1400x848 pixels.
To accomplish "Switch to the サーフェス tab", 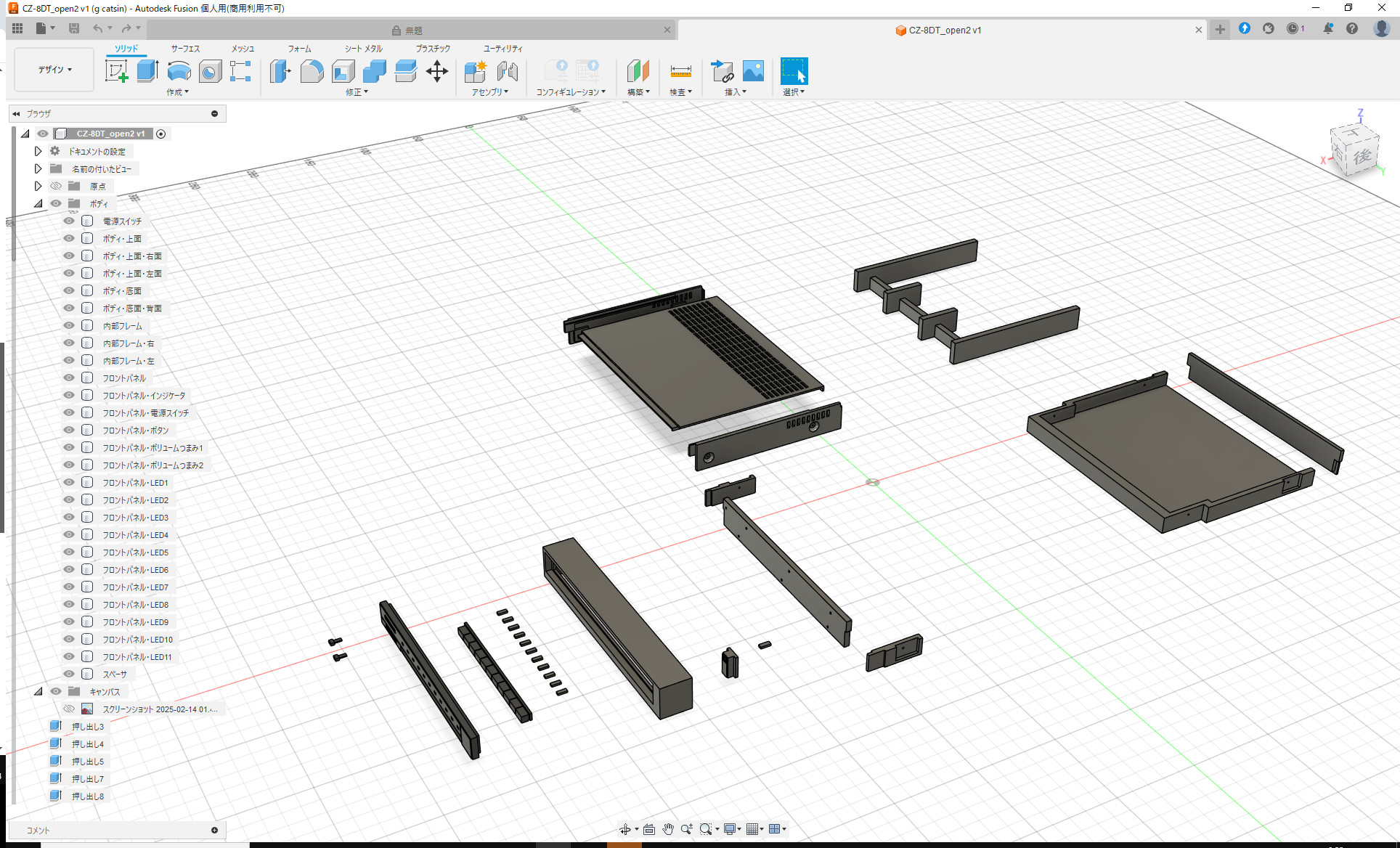I will coord(184,49).
